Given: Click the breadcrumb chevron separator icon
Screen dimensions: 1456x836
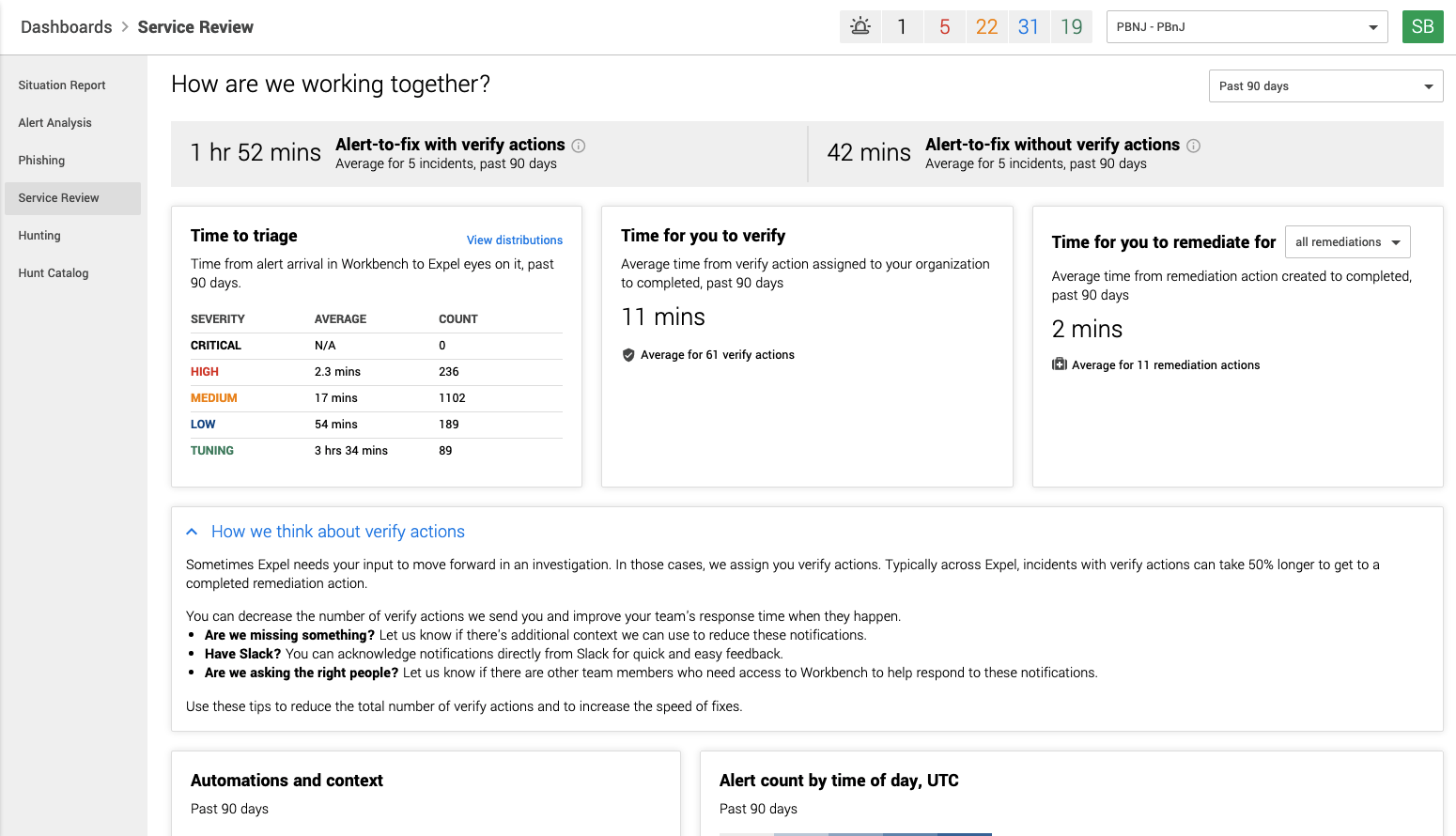Looking at the screenshot, I should click(x=125, y=27).
